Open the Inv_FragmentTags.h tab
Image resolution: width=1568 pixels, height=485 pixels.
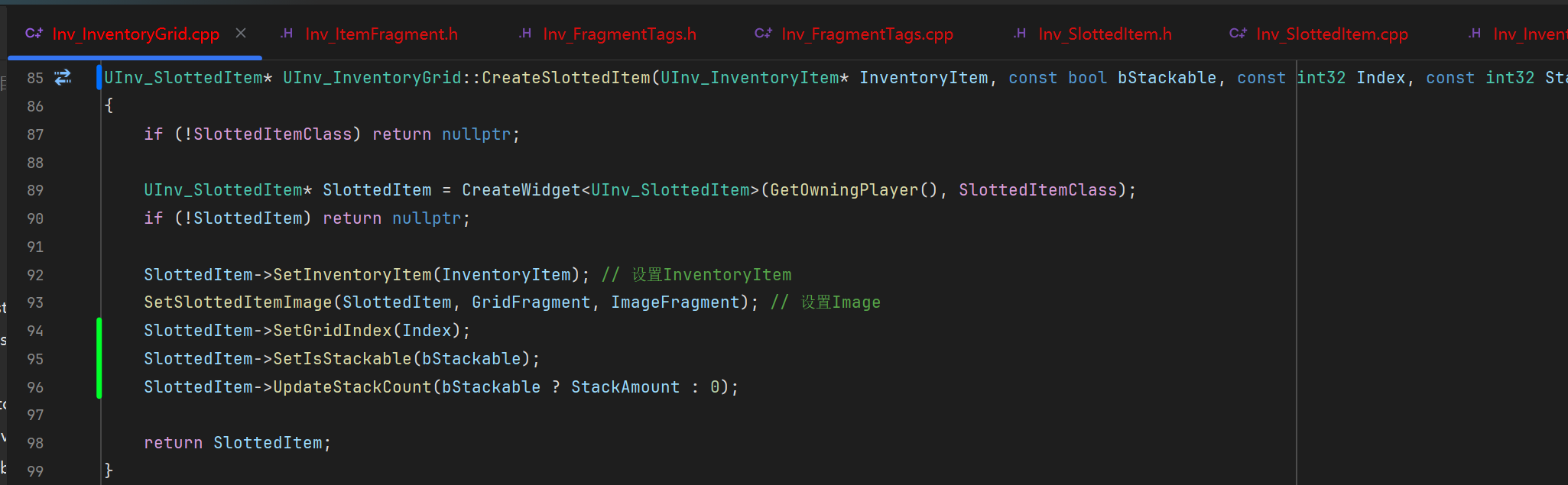tap(608, 34)
